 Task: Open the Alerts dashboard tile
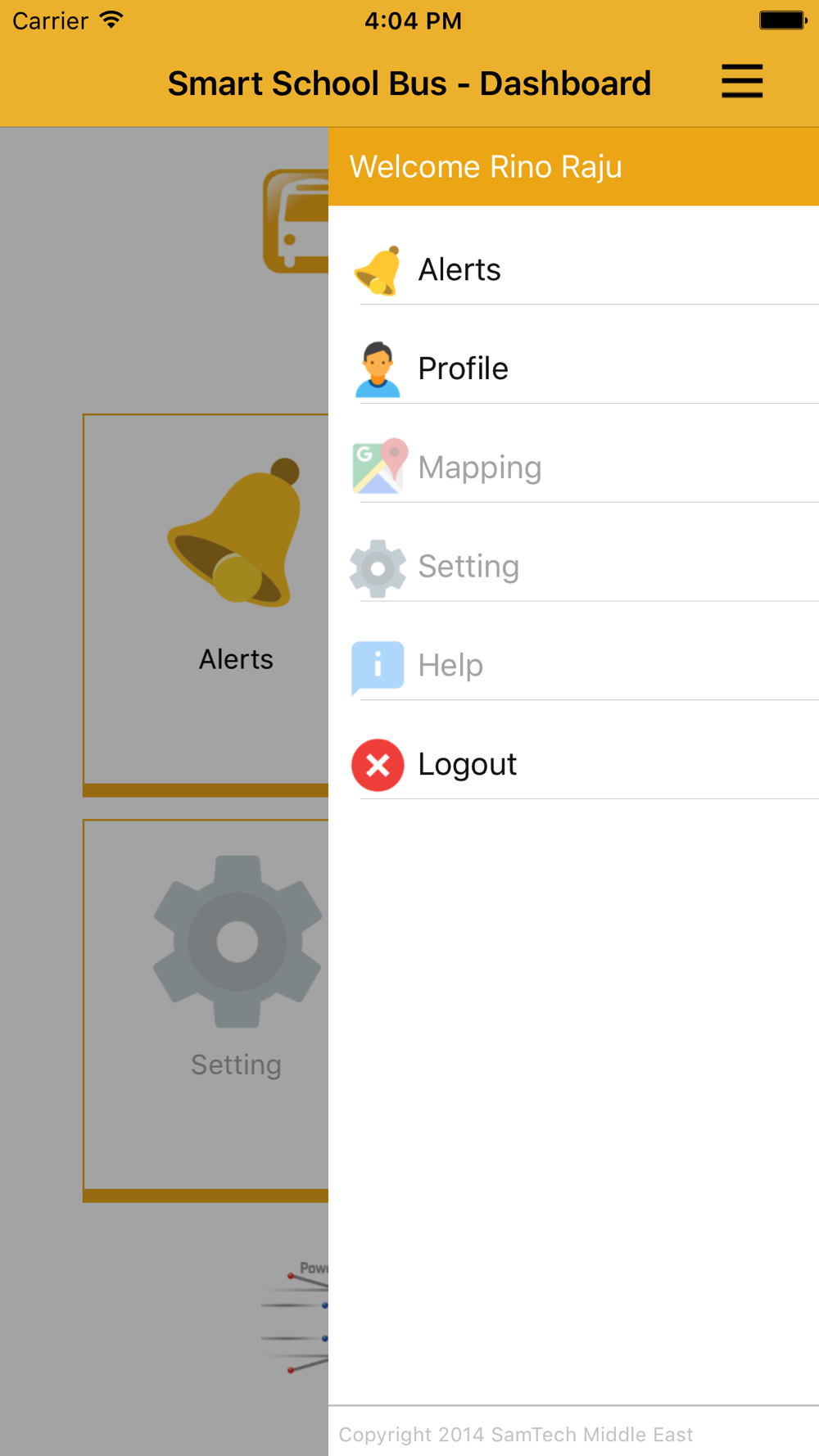(x=206, y=605)
